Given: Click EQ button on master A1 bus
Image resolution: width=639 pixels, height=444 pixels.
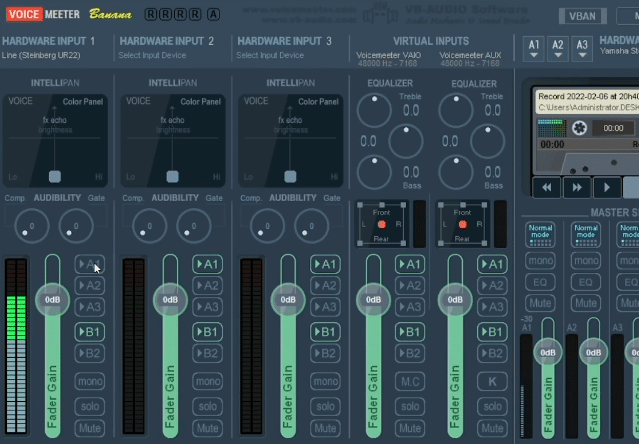Looking at the screenshot, I should click(540, 282).
